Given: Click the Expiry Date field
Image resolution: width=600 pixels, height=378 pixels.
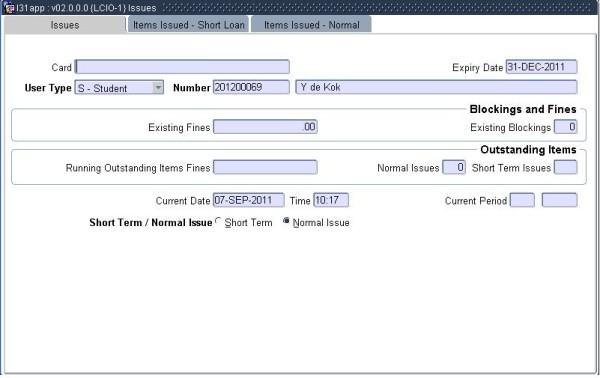Looking at the screenshot, I should pos(541,67).
